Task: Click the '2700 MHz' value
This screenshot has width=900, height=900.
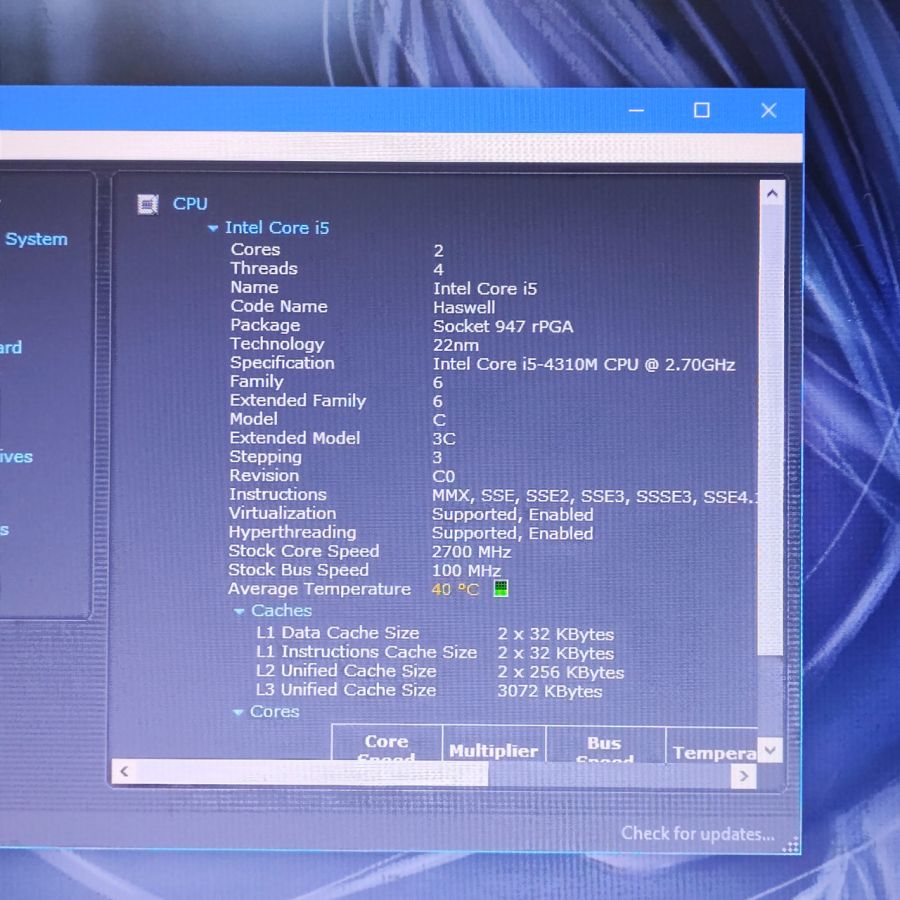Action: (471, 552)
